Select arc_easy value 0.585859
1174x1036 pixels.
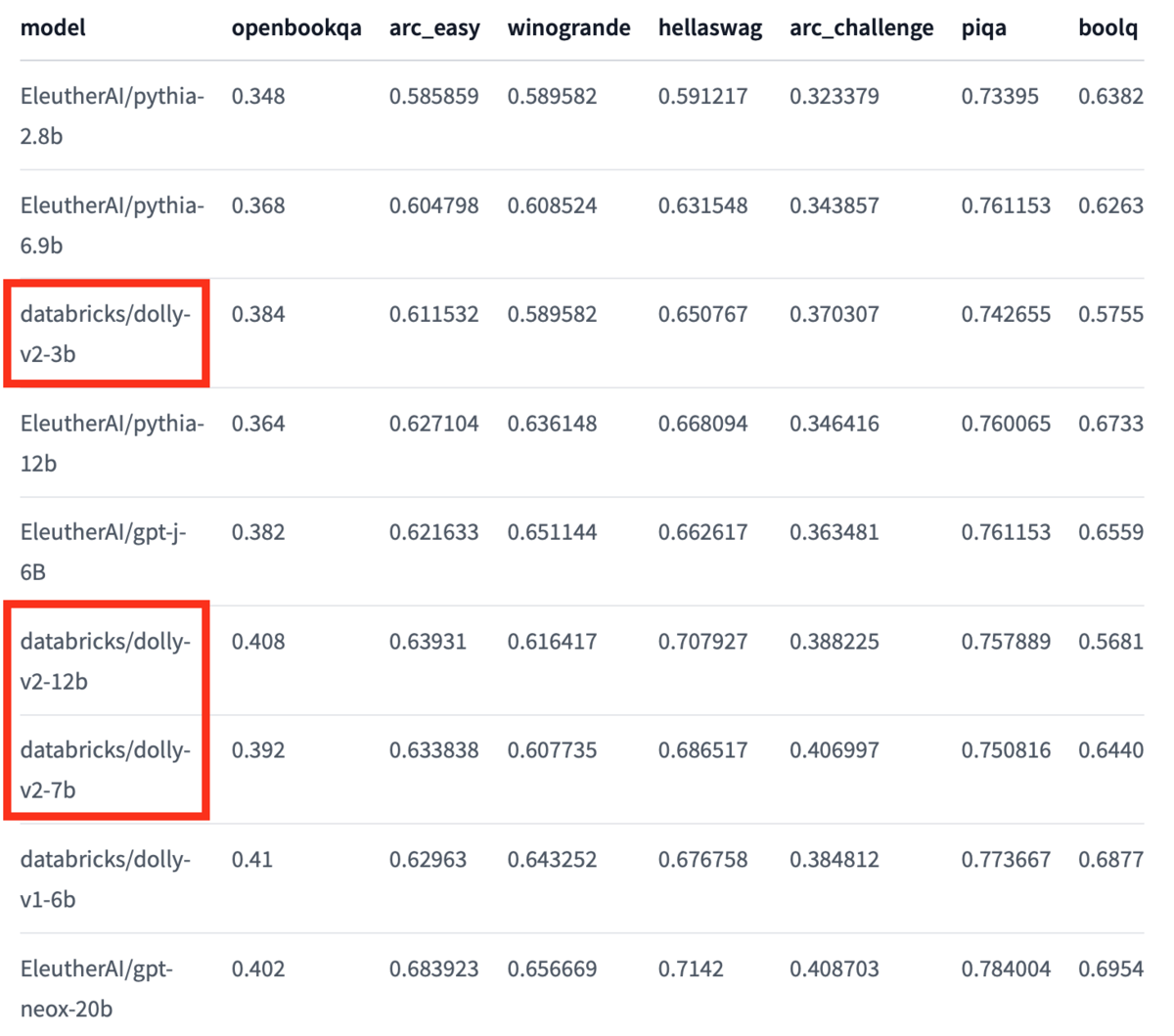coord(434,96)
